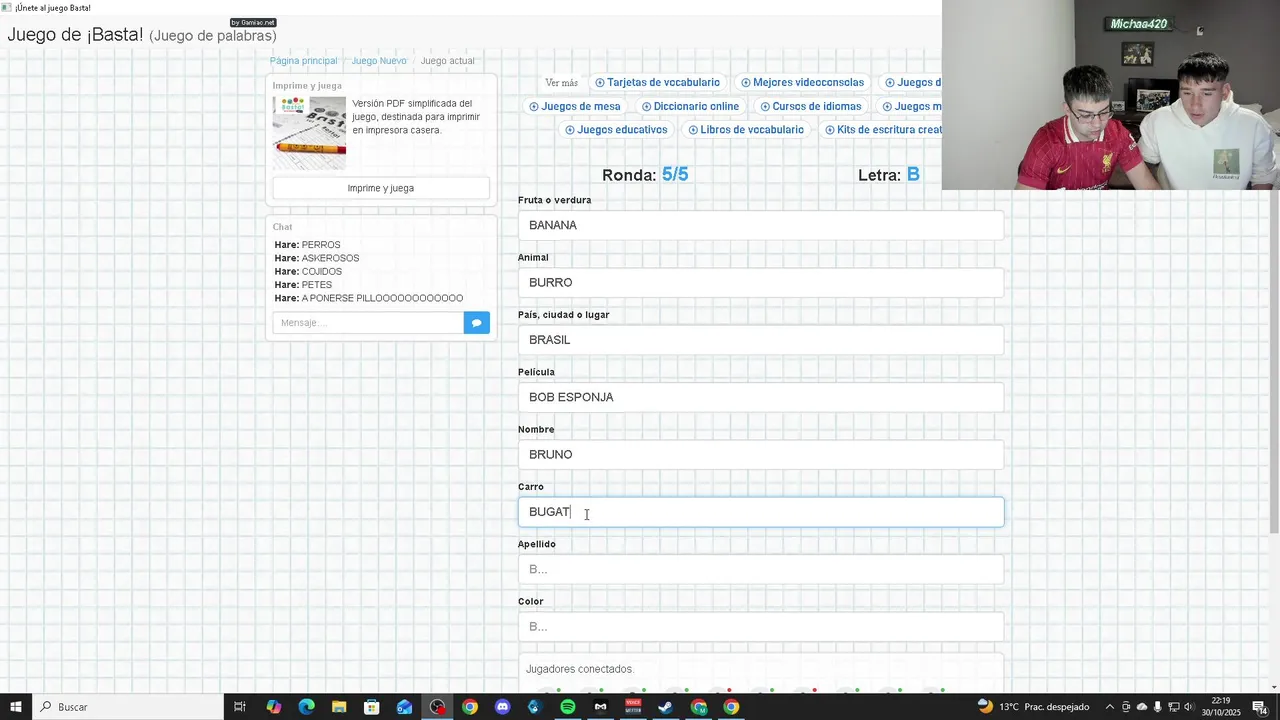Open Voicemeeter from the taskbar
The height and width of the screenshot is (720, 1280).
[x=633, y=707]
